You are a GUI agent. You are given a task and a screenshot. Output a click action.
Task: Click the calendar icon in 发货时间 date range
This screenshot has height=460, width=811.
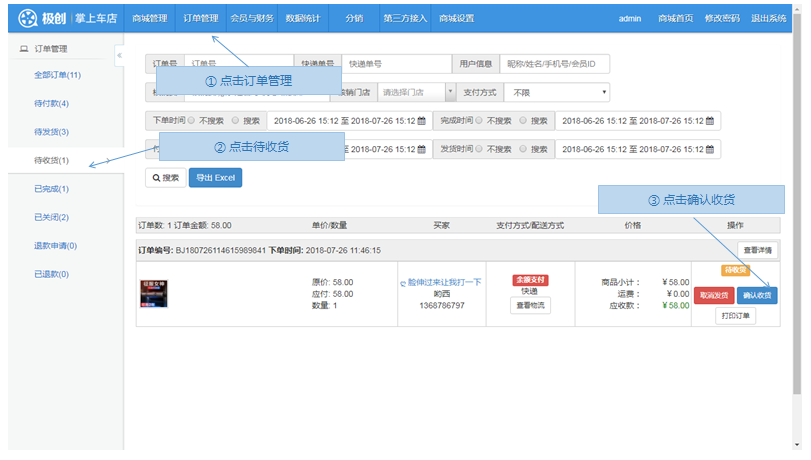(x=710, y=149)
